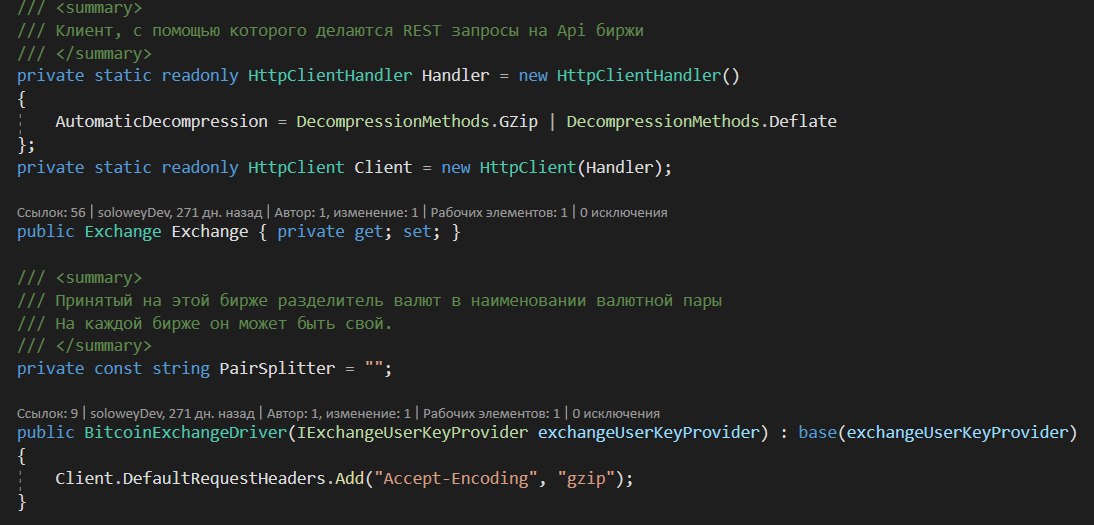Click 'DefaultRequestHeaders' in the constructor body
This screenshot has width=1094, height=525.
(224, 479)
